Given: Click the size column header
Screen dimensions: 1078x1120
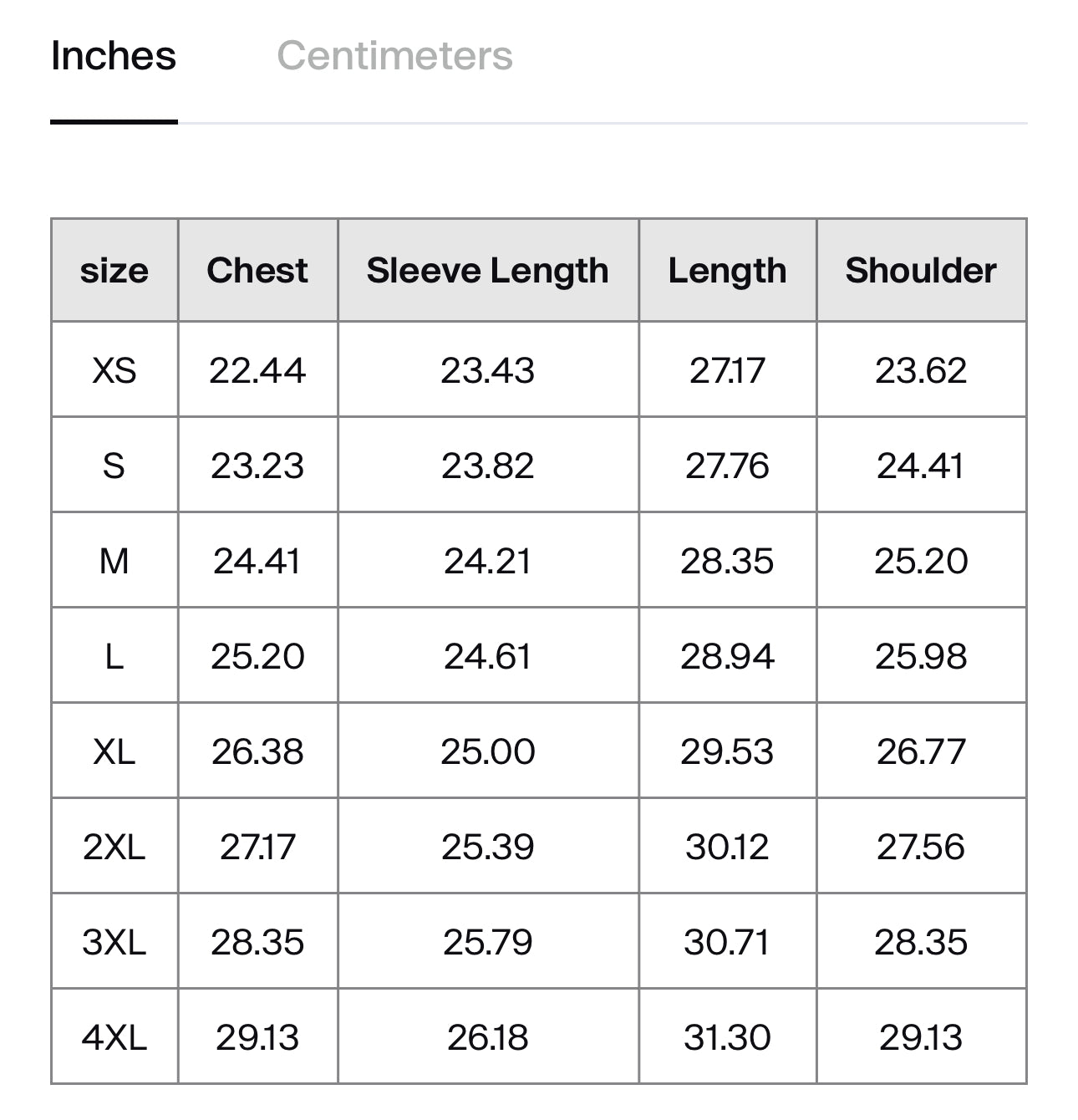Looking at the screenshot, I should (114, 271).
